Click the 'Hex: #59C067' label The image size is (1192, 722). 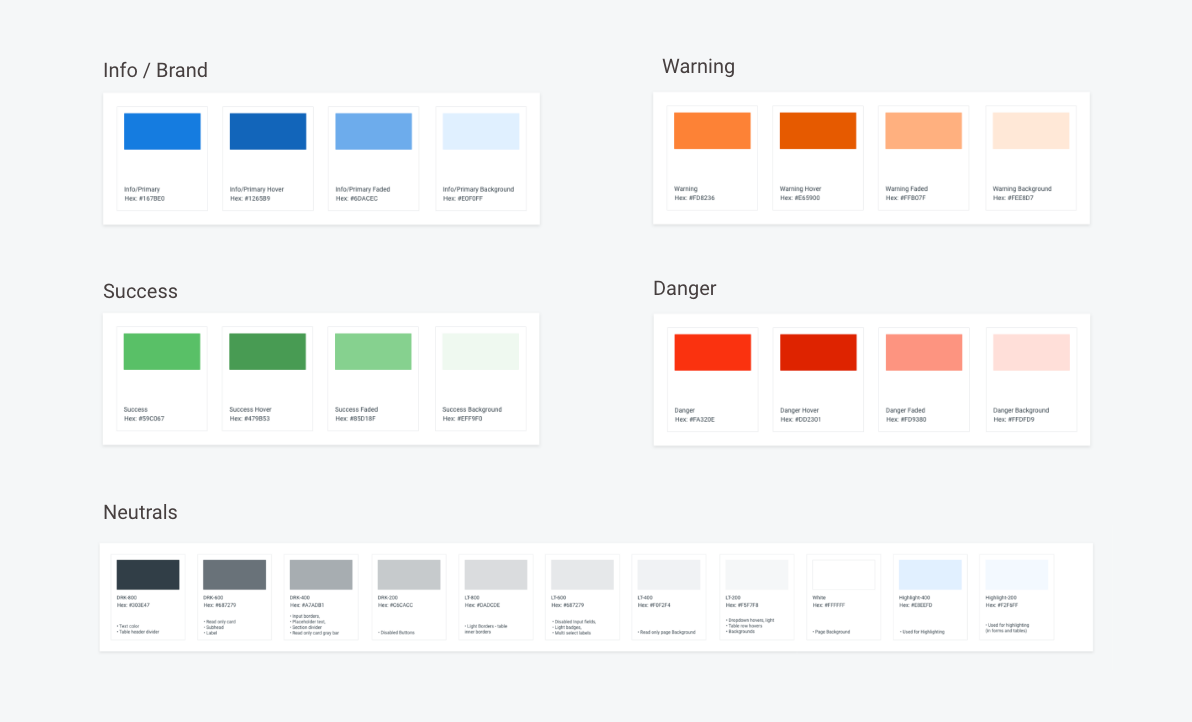click(x=144, y=419)
